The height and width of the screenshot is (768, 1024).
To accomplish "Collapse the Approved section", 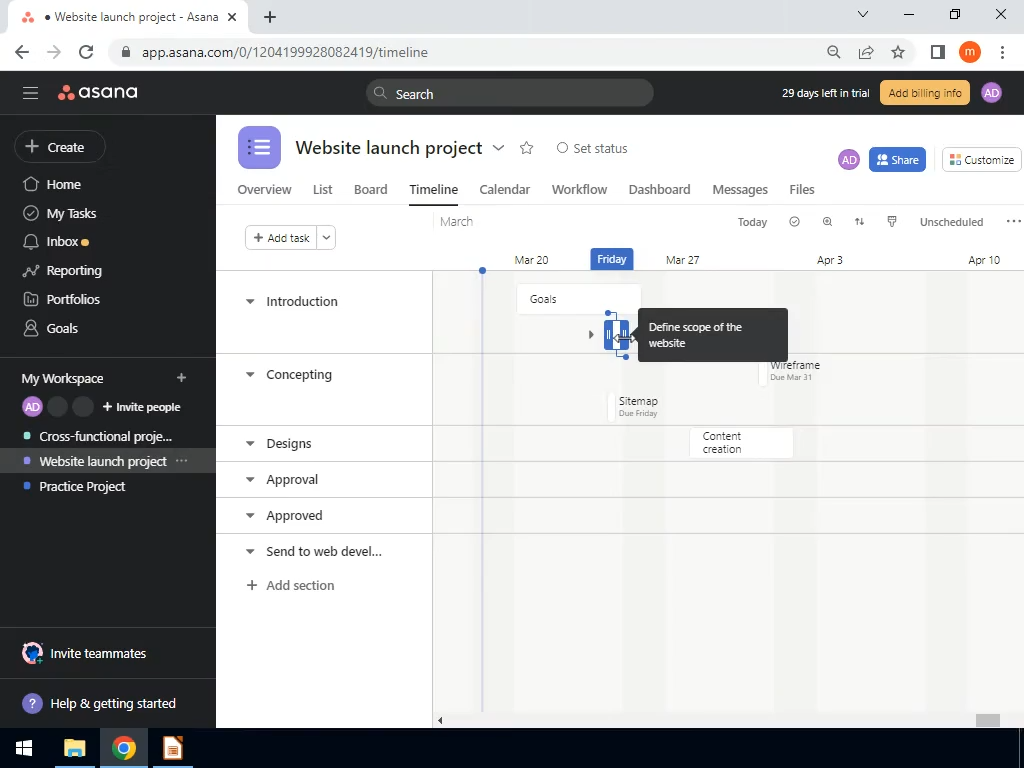I will (x=249, y=515).
